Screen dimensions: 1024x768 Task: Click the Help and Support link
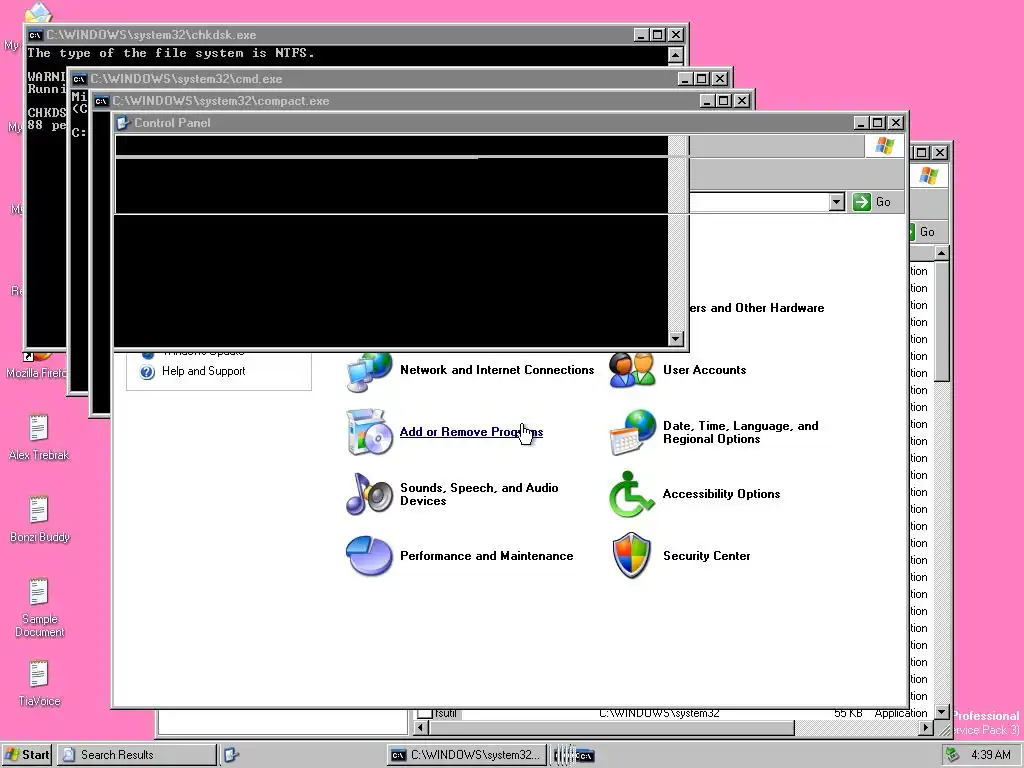(x=203, y=371)
